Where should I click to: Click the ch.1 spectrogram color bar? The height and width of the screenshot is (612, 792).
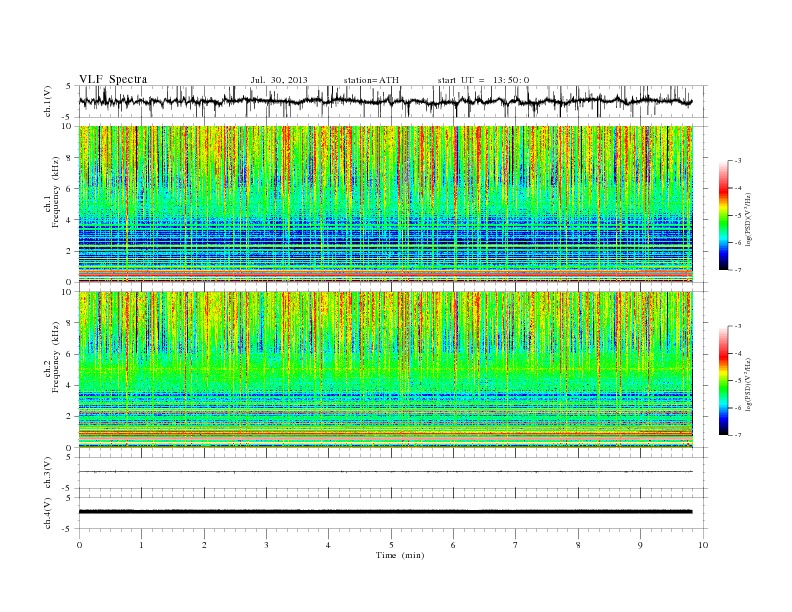tap(724, 216)
